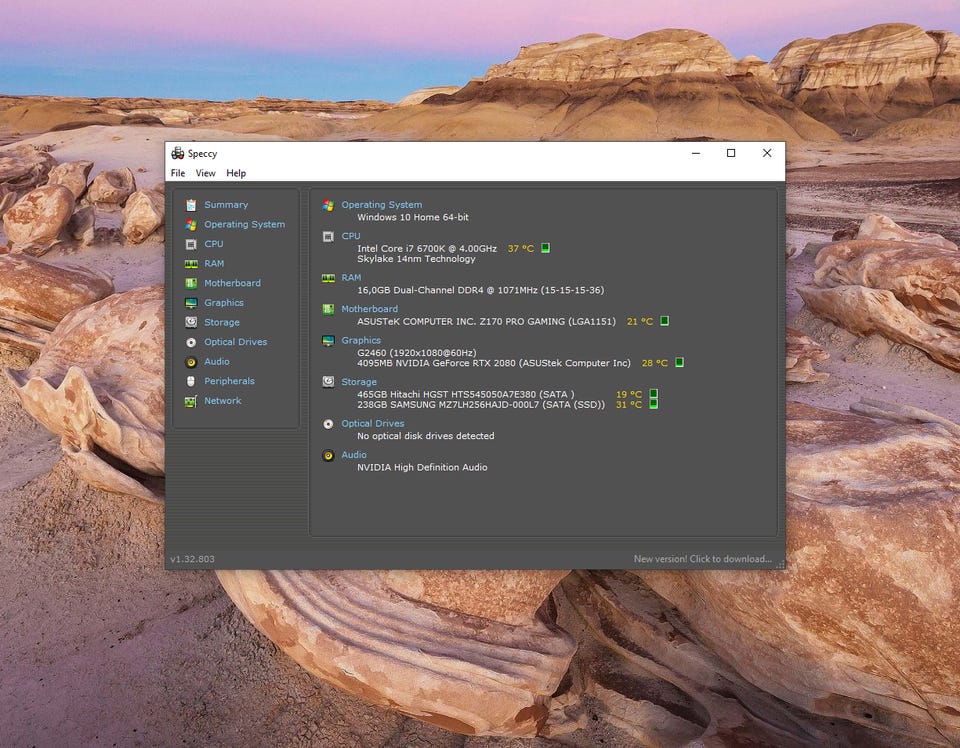Open the File menu

[x=178, y=173]
